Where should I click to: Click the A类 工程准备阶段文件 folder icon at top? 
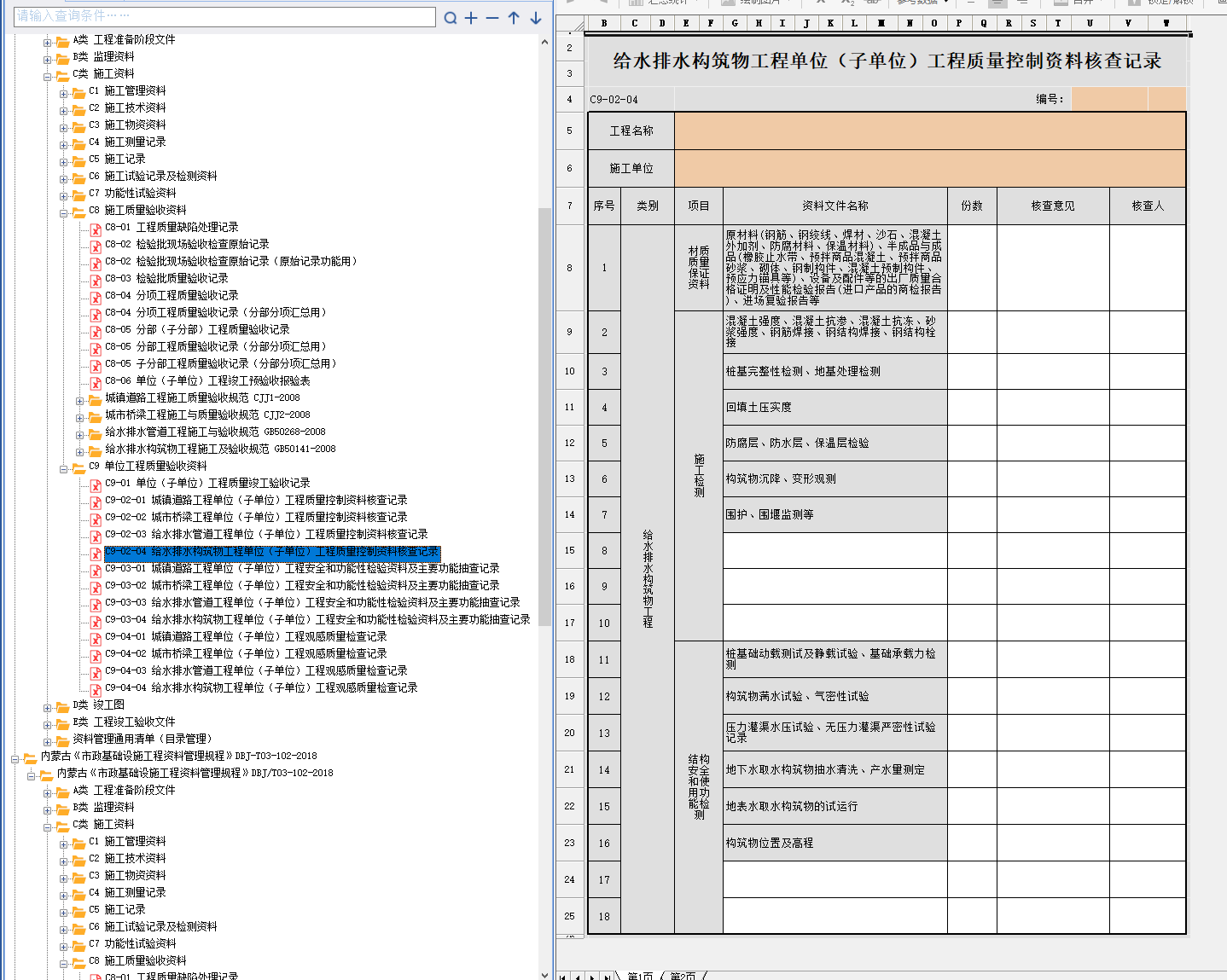[63, 41]
